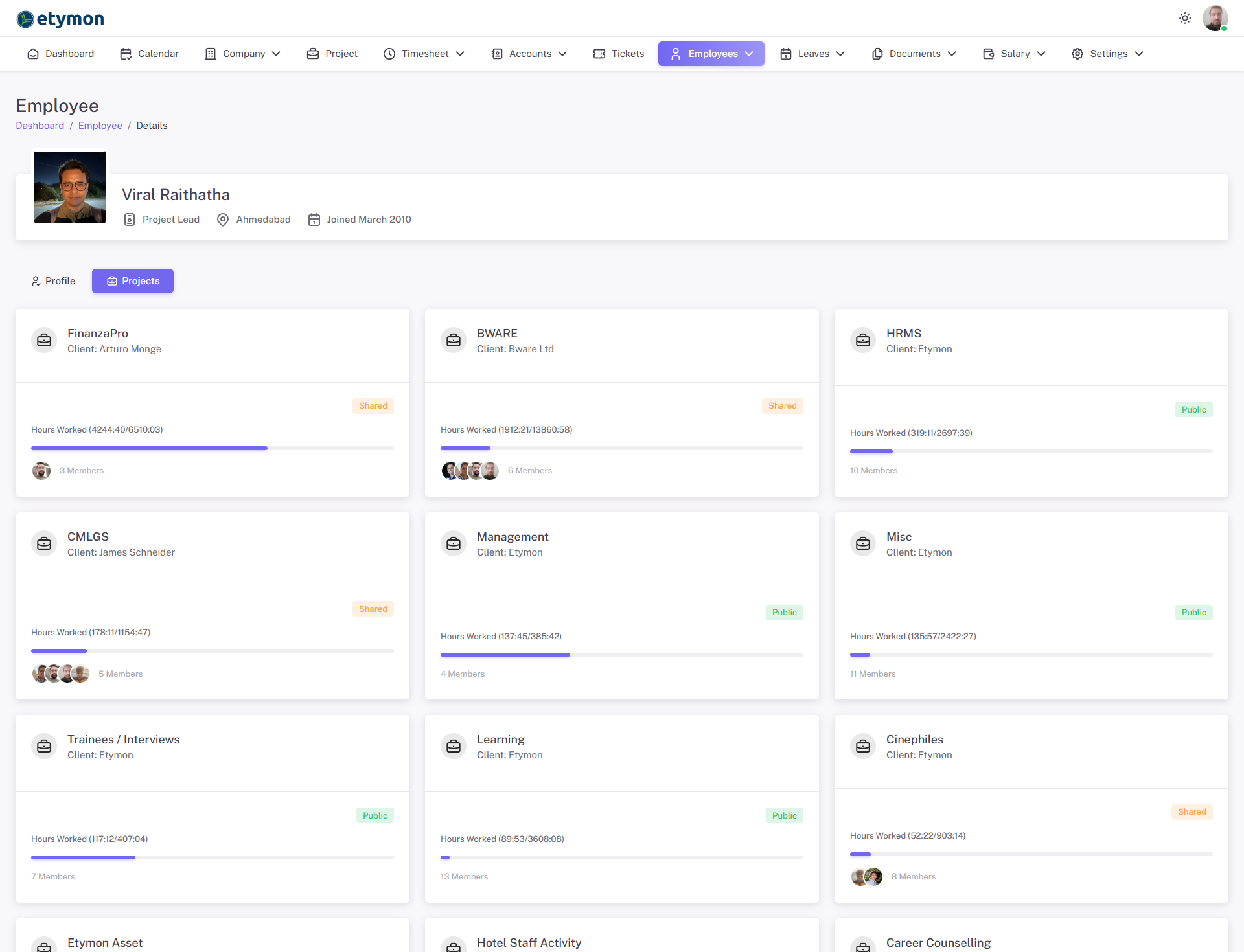Viewport: 1244px width, 952px height.
Task: Click the Misc project briefcase icon
Action: 863,543
